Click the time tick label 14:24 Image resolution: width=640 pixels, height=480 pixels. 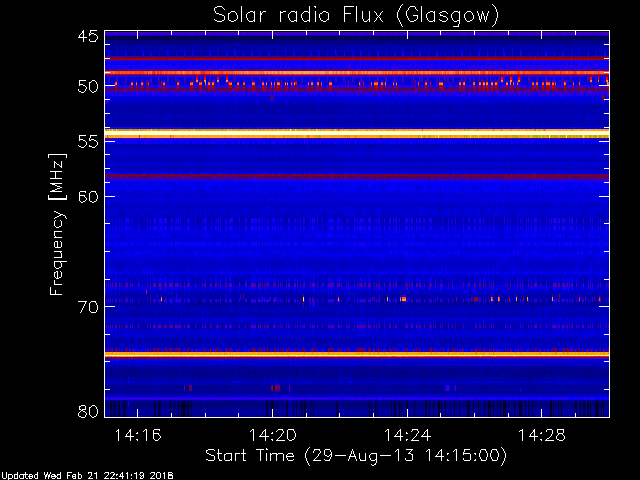(407, 436)
